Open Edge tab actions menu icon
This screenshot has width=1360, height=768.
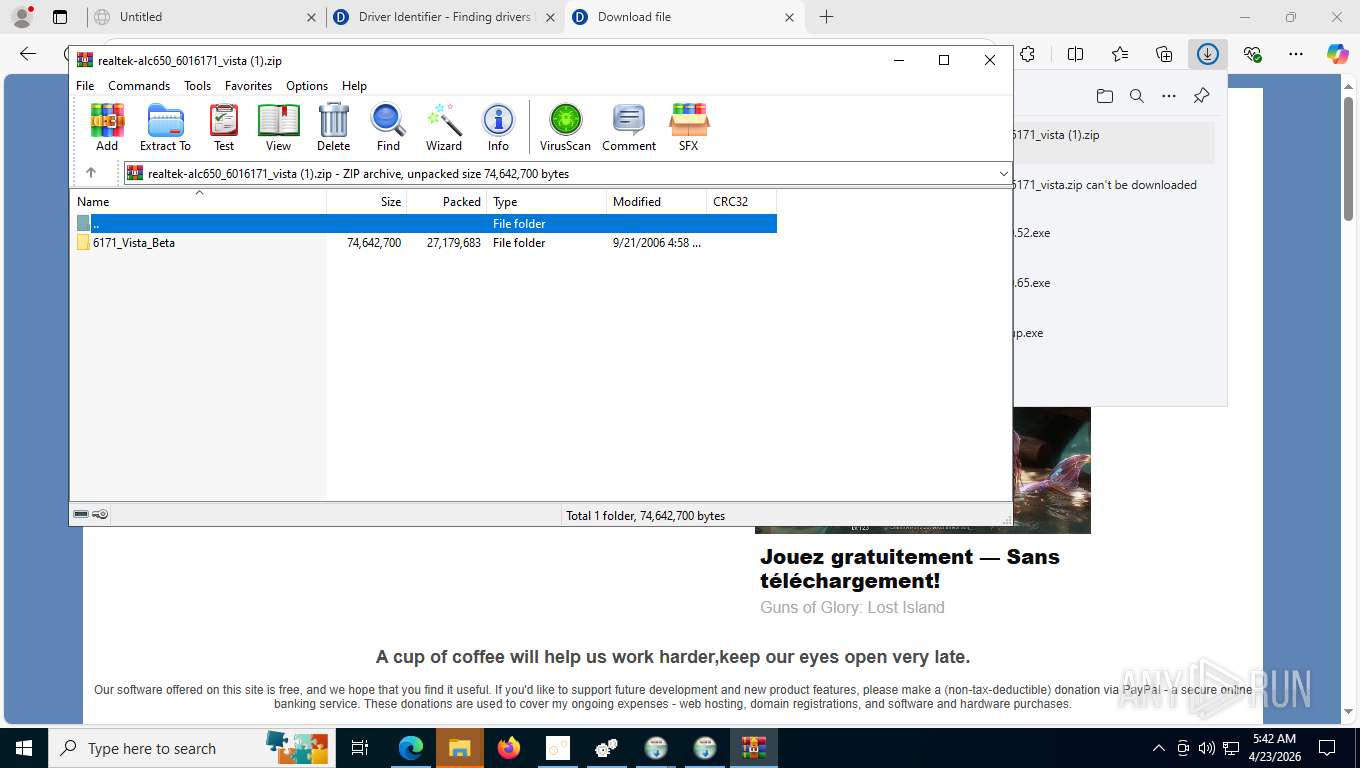point(60,17)
